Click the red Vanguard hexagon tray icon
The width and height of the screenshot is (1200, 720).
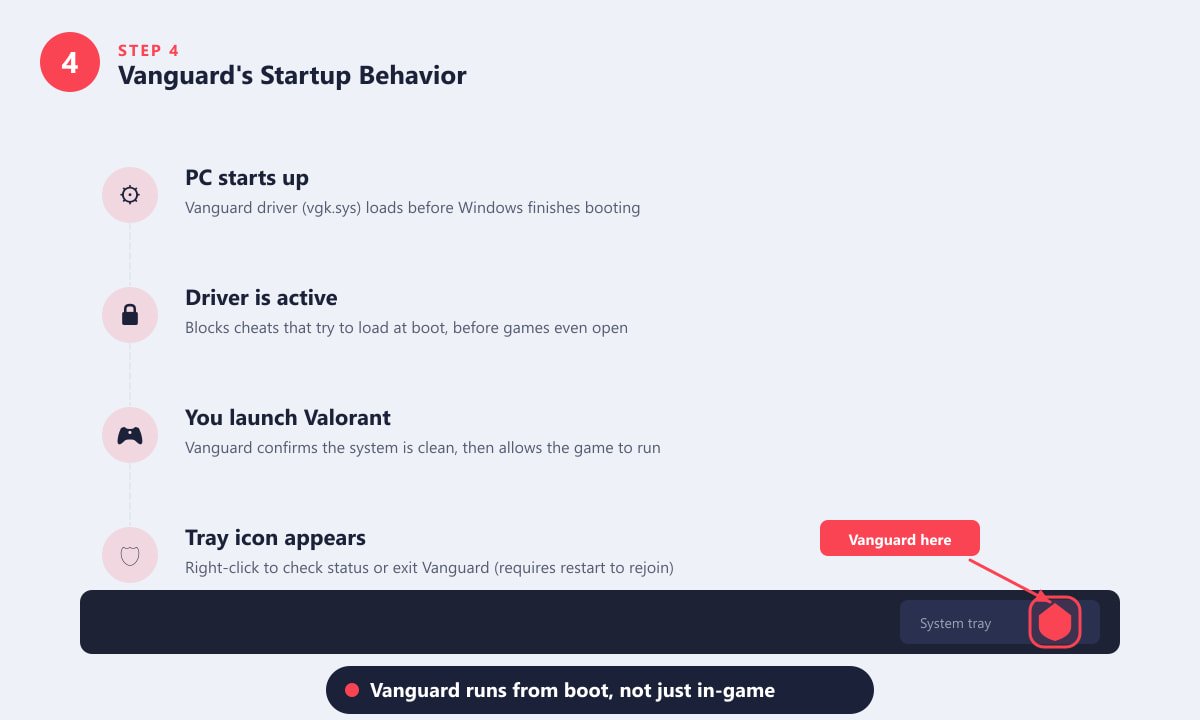point(1055,622)
